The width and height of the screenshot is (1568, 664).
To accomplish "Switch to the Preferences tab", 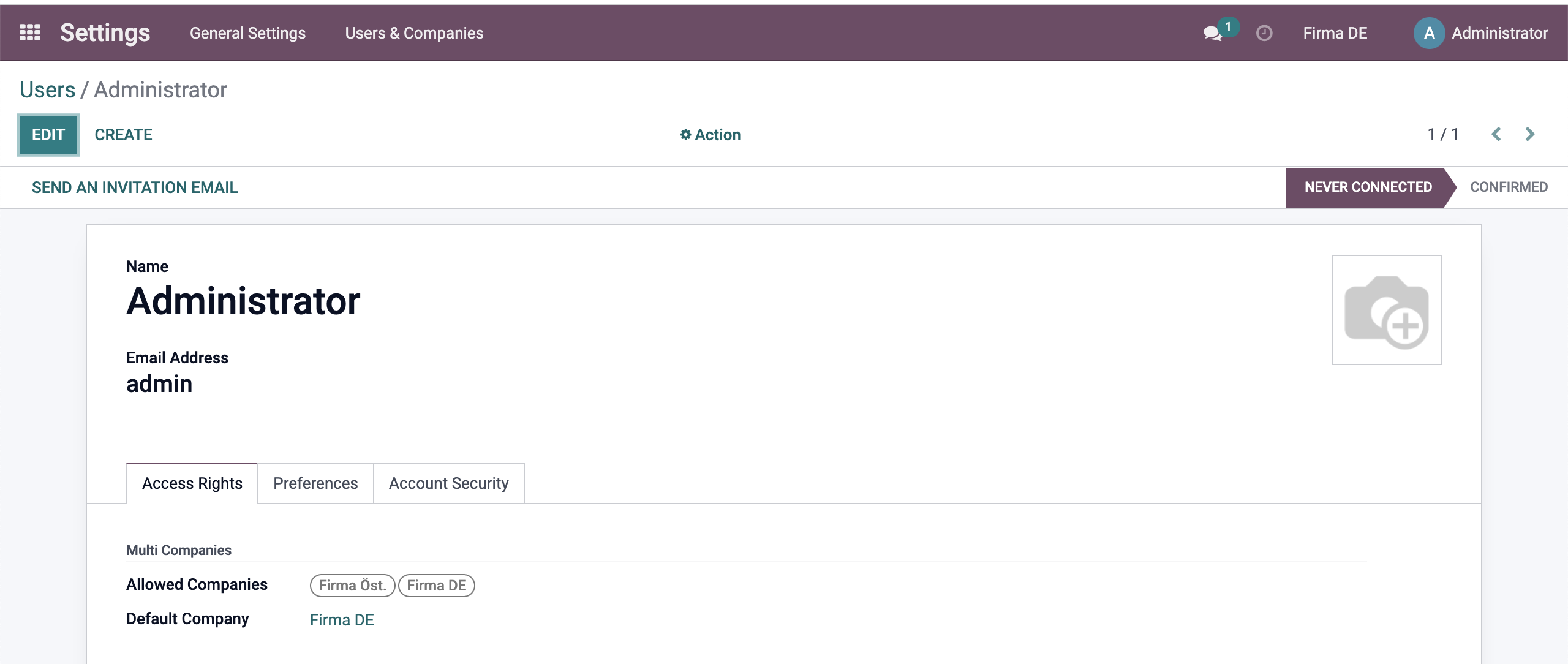I will 315,483.
